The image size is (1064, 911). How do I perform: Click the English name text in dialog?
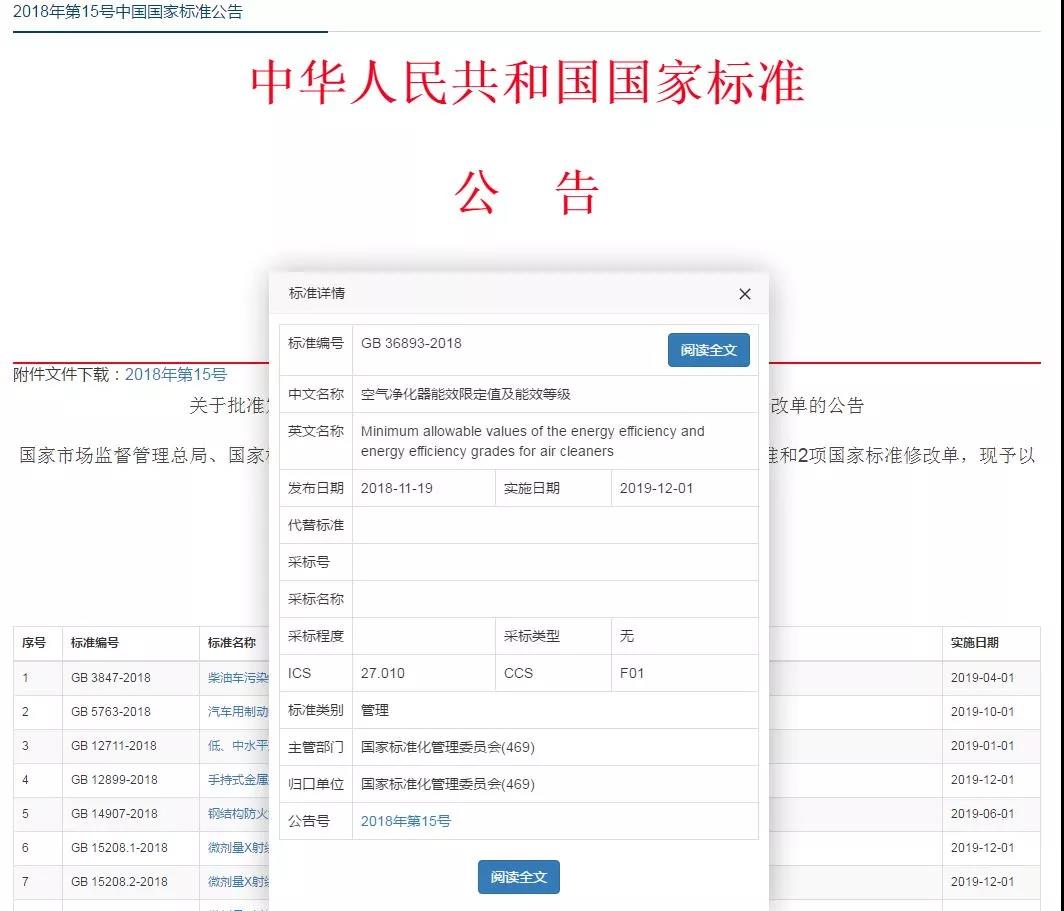click(532, 441)
